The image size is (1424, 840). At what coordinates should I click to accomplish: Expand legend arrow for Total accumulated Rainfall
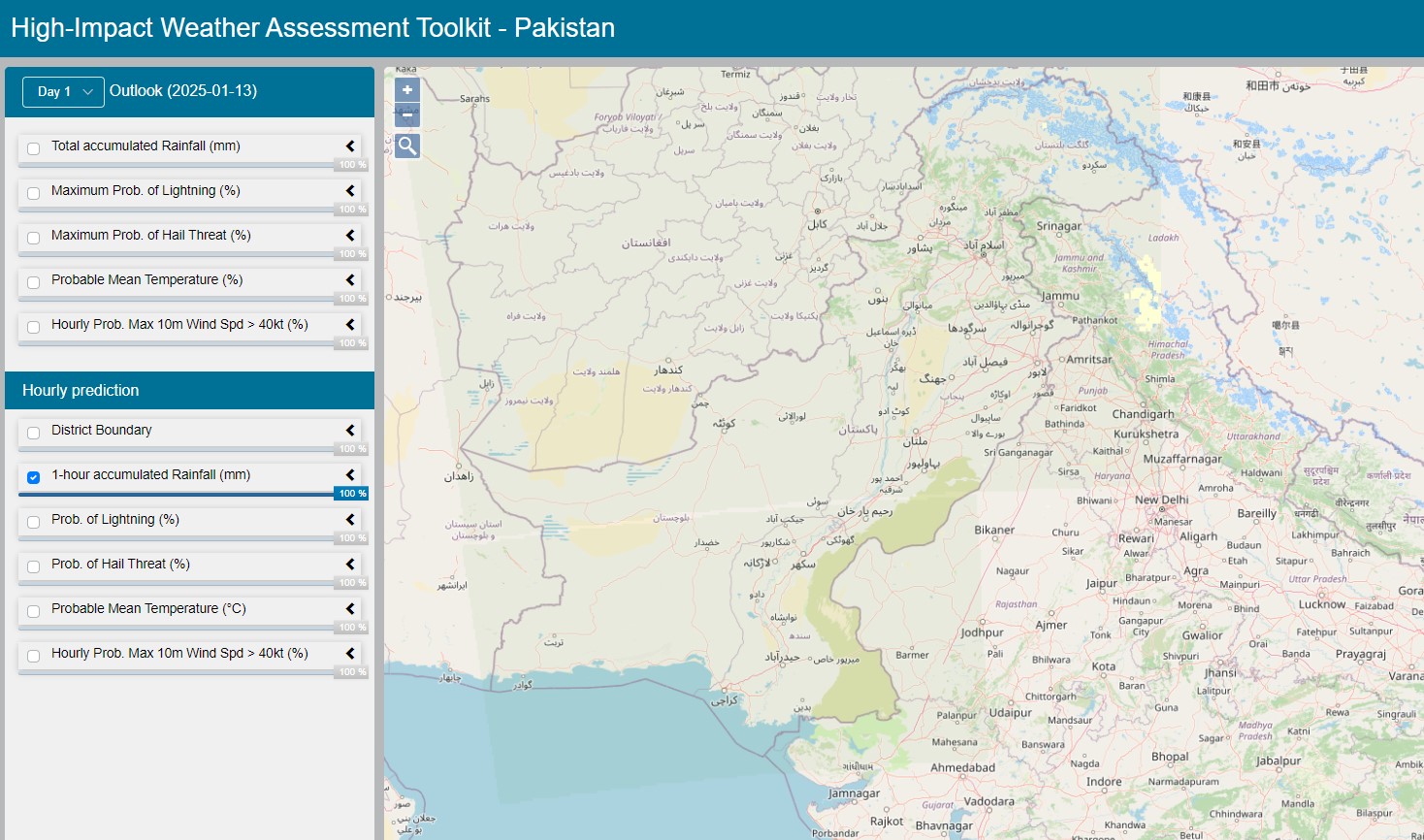coord(350,146)
